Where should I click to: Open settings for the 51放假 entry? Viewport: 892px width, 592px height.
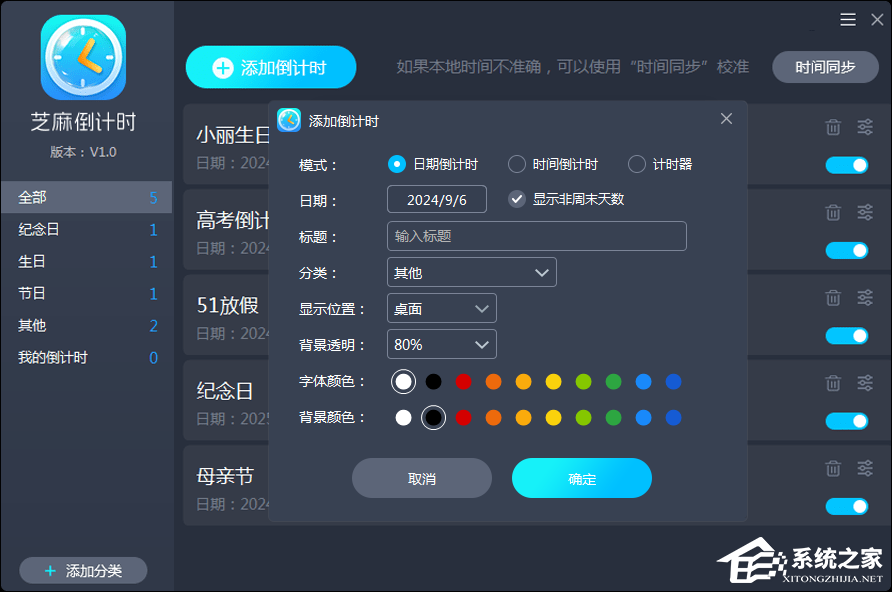click(x=864, y=297)
